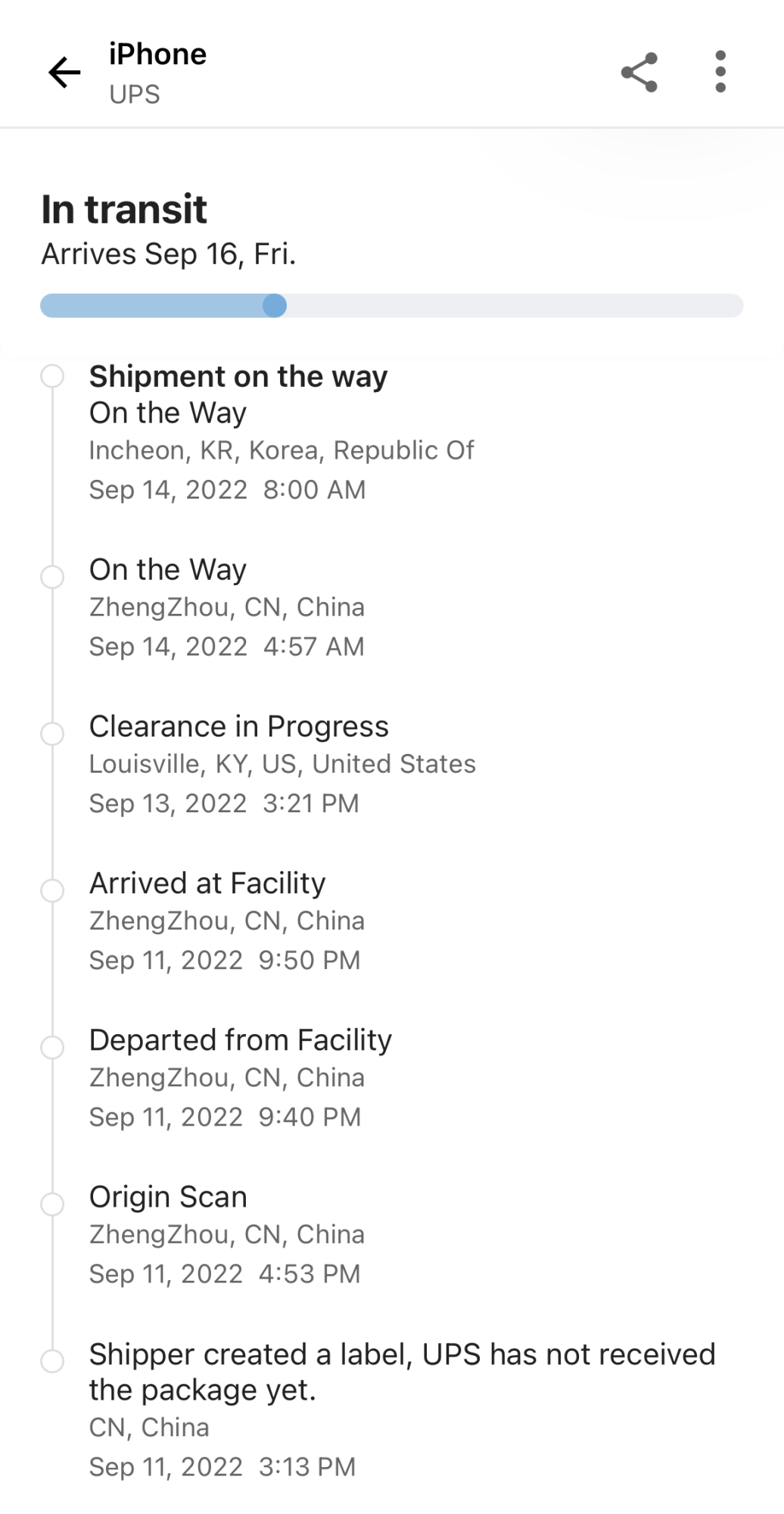Select the Incheon timeline marker circle
The height and width of the screenshot is (1514, 784).
(52, 376)
